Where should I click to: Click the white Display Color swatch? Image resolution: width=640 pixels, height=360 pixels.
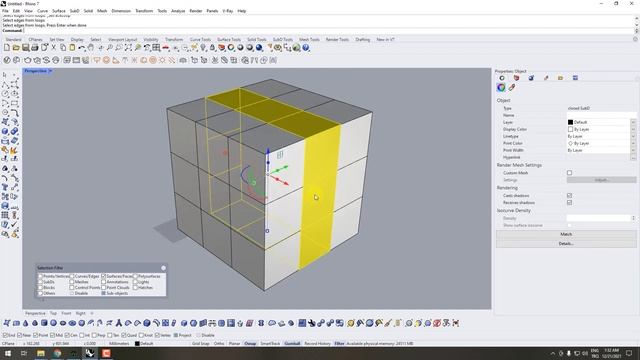pyautogui.click(x=570, y=129)
